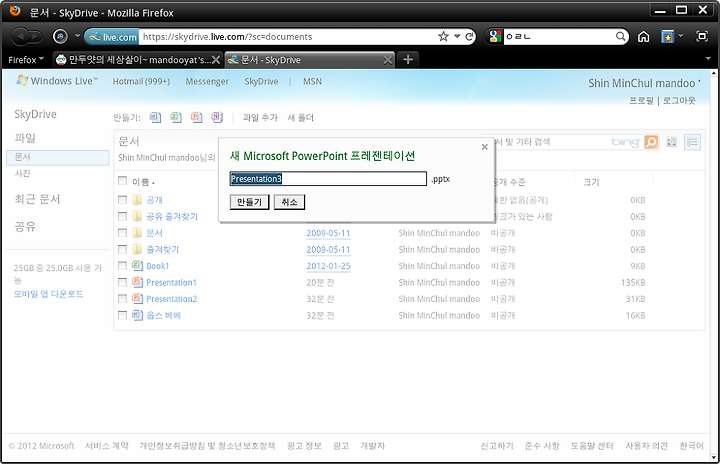The image size is (720, 464).
Task: Select 사진 in the left sidebar
Action: 22,173
